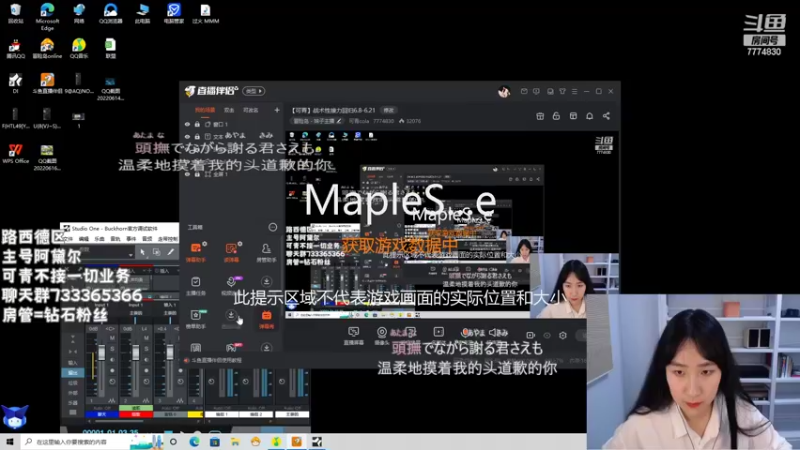Open the 编辑 menu in Studio One
This screenshot has width=800, height=450.
click(84, 239)
